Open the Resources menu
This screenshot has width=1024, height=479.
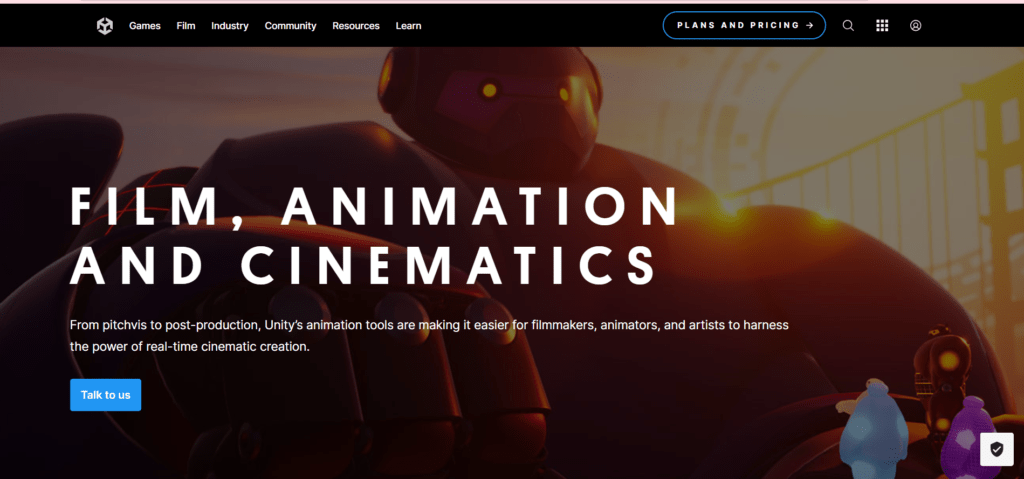[355, 26]
